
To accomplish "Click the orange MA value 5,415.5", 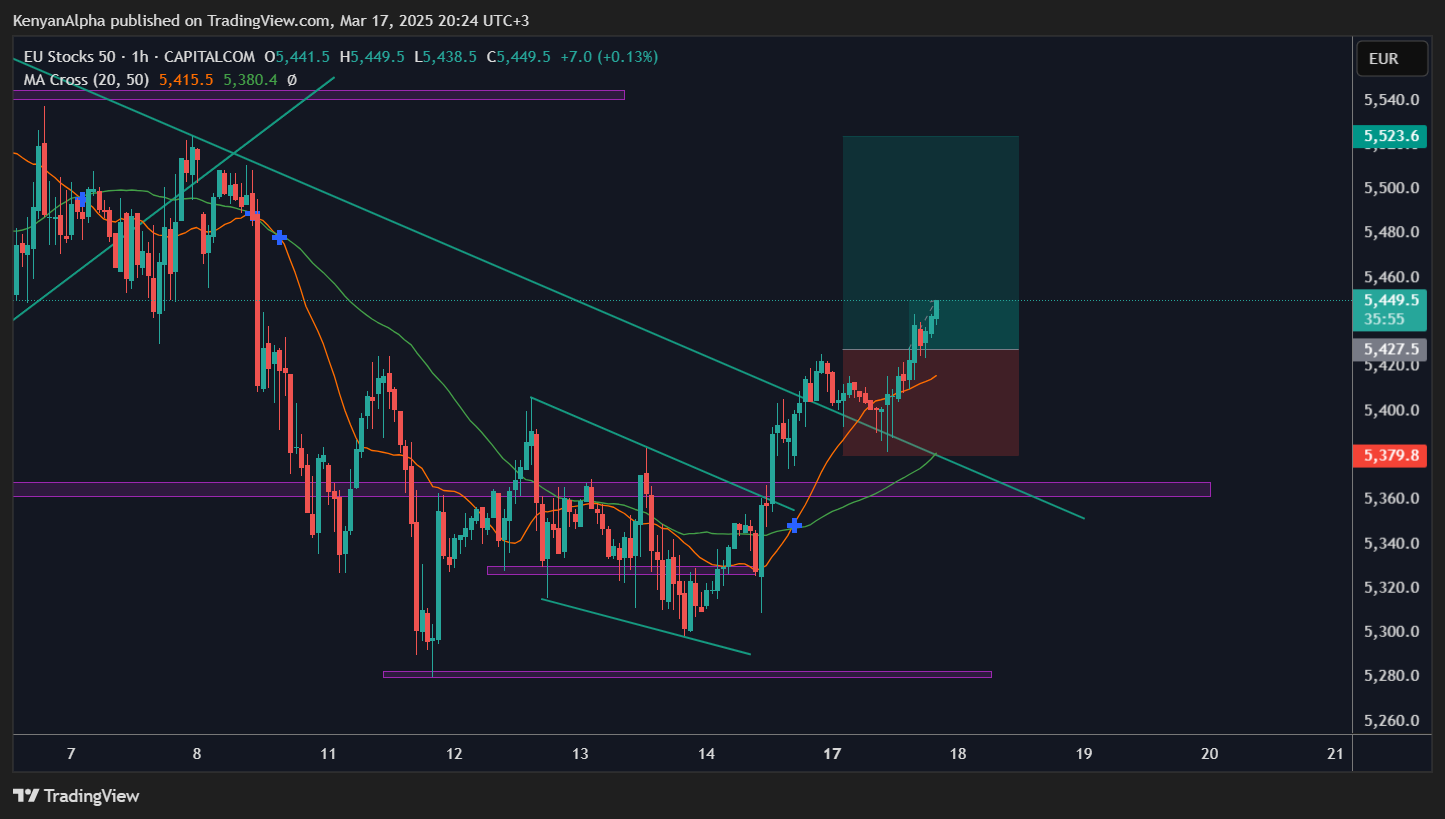I will (x=186, y=79).
